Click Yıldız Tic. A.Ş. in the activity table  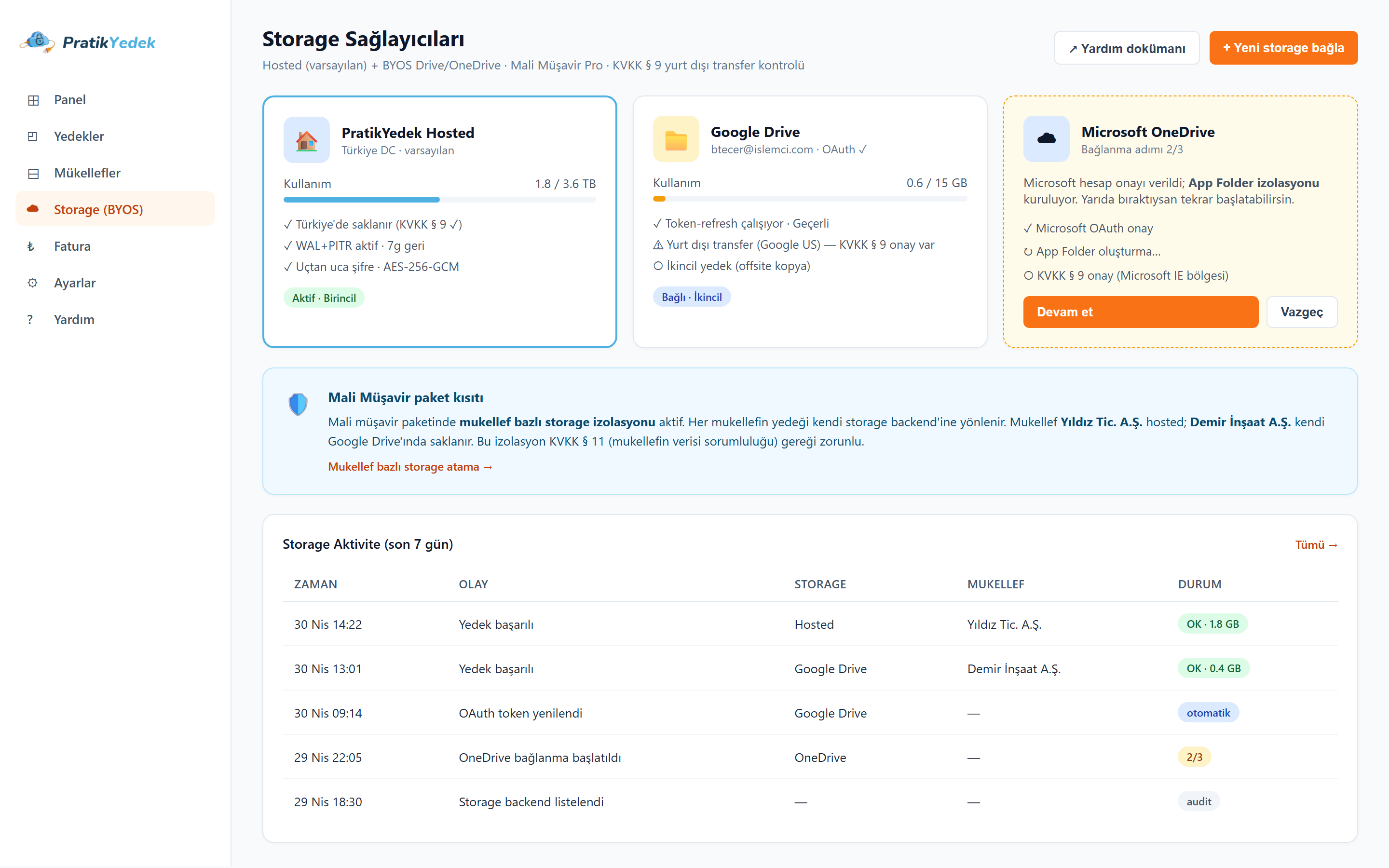1004,624
